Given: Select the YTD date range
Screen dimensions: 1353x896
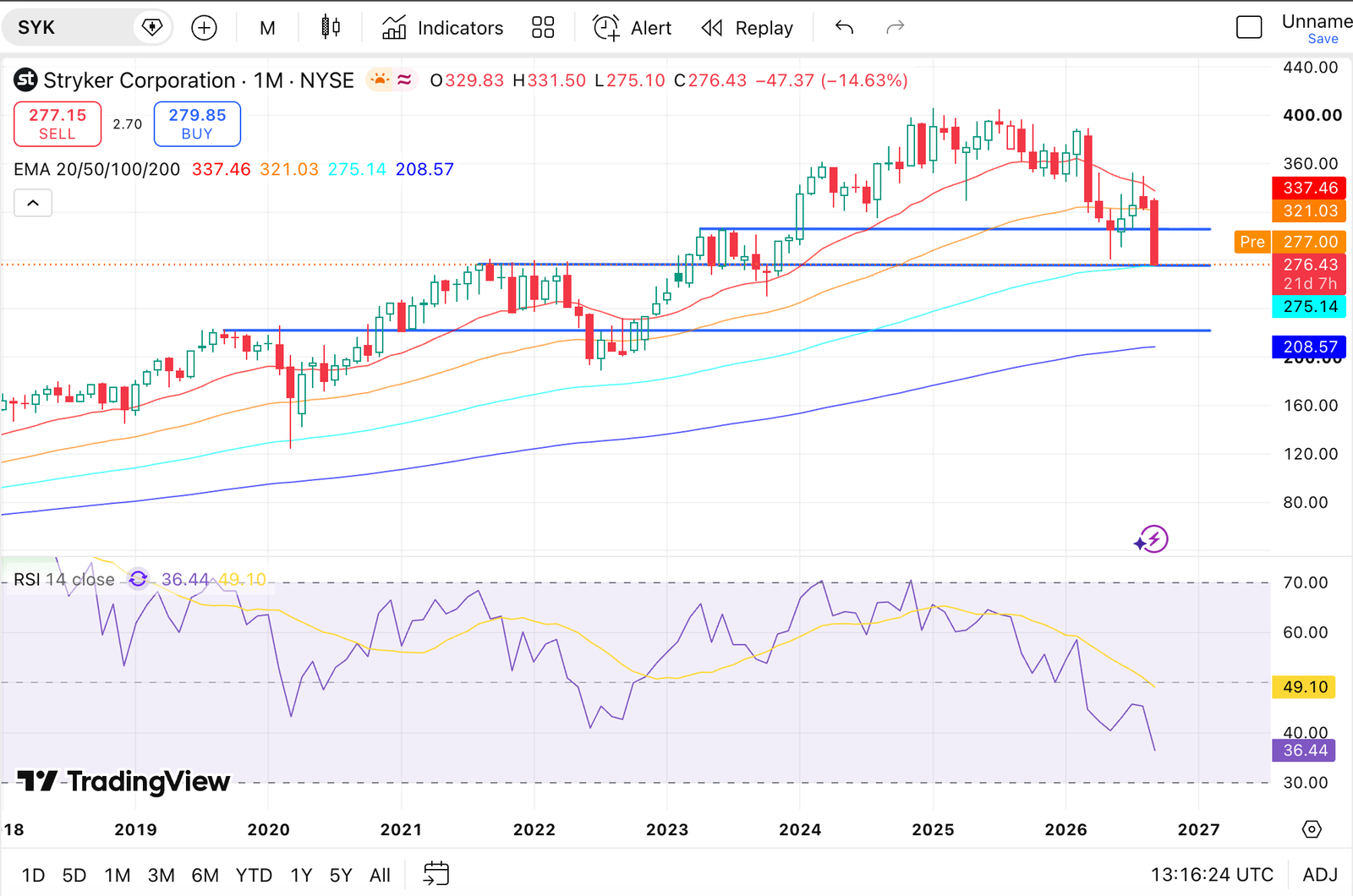Looking at the screenshot, I should 254,875.
